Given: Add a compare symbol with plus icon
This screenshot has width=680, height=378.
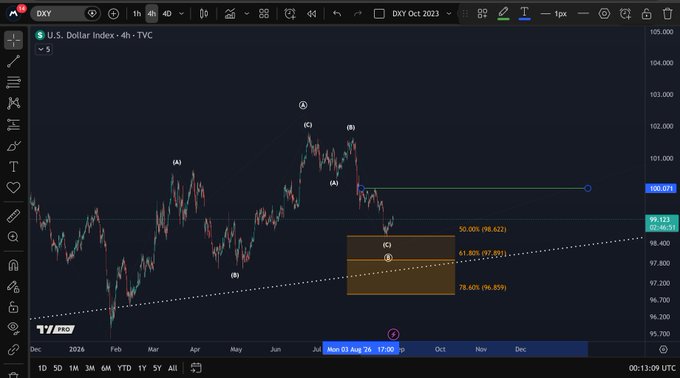Looking at the screenshot, I should [x=113, y=14].
